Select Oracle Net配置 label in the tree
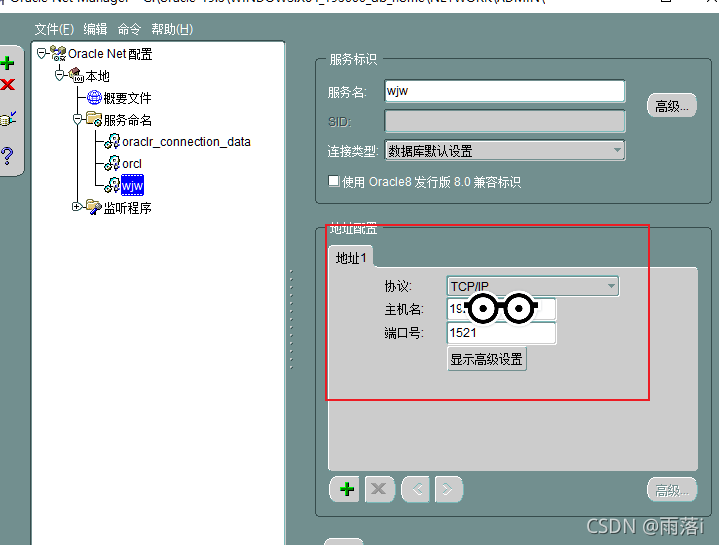 (x=110, y=54)
